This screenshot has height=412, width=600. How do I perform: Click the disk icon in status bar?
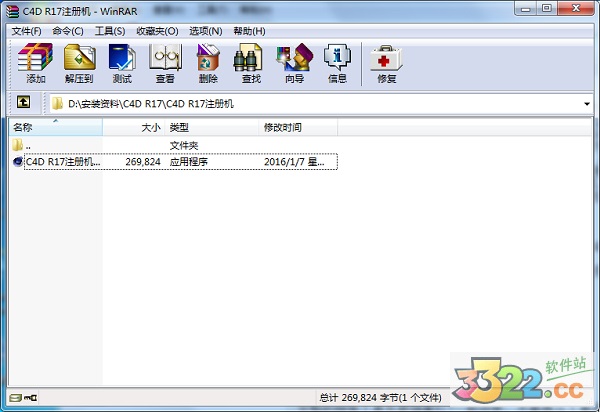[16, 398]
